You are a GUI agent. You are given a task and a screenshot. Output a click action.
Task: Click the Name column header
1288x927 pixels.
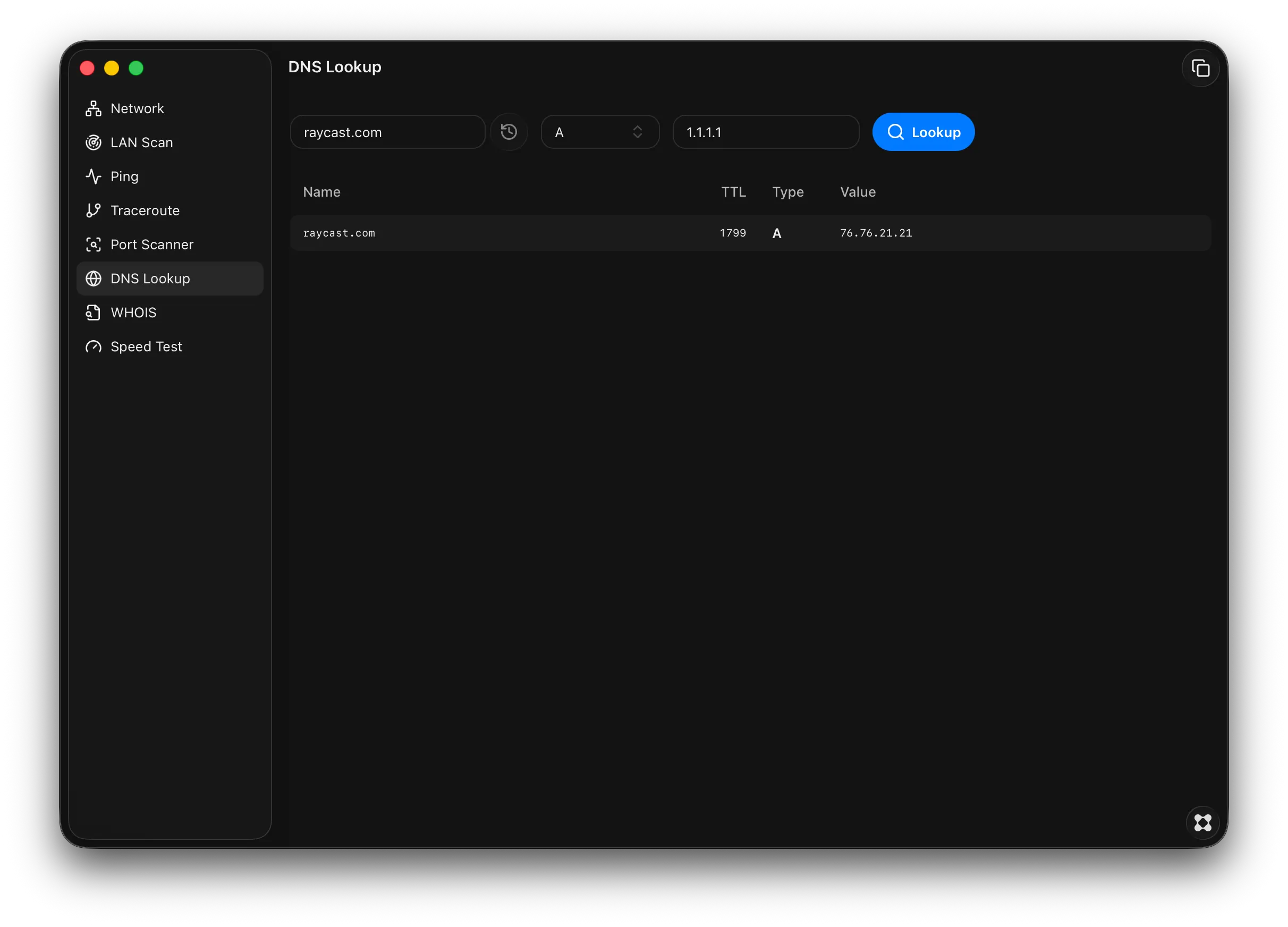pyautogui.click(x=321, y=192)
